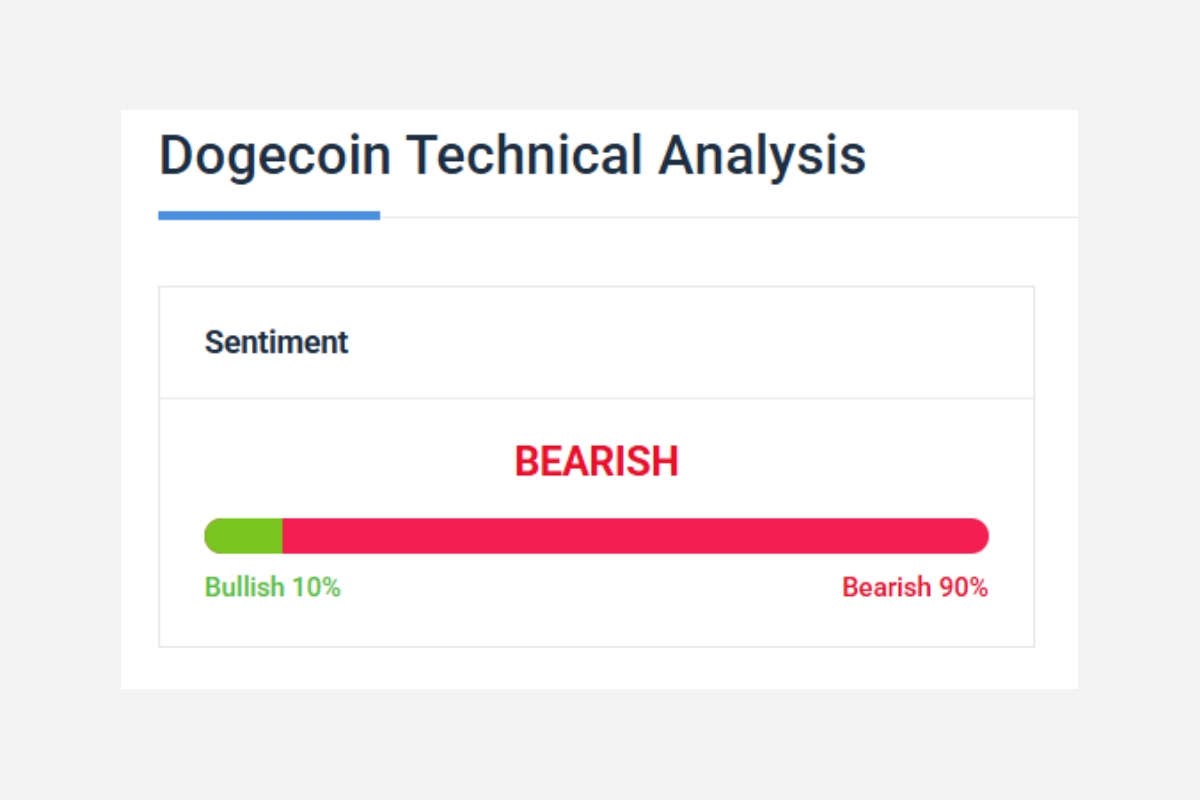
Task: Click the word "Analysis" in the heading
Action: tap(762, 157)
